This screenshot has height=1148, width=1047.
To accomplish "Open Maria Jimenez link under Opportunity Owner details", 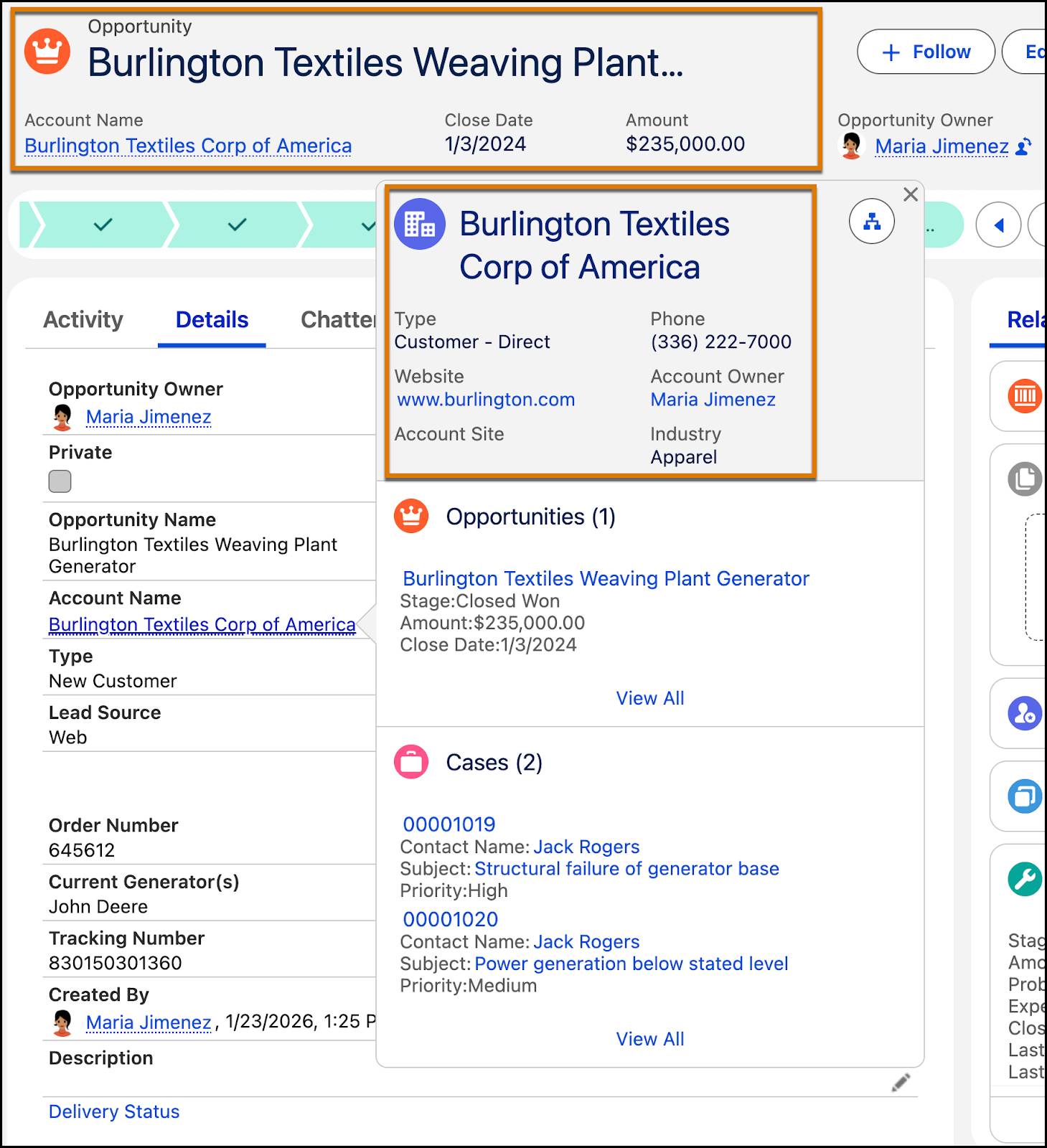I will 149,417.
